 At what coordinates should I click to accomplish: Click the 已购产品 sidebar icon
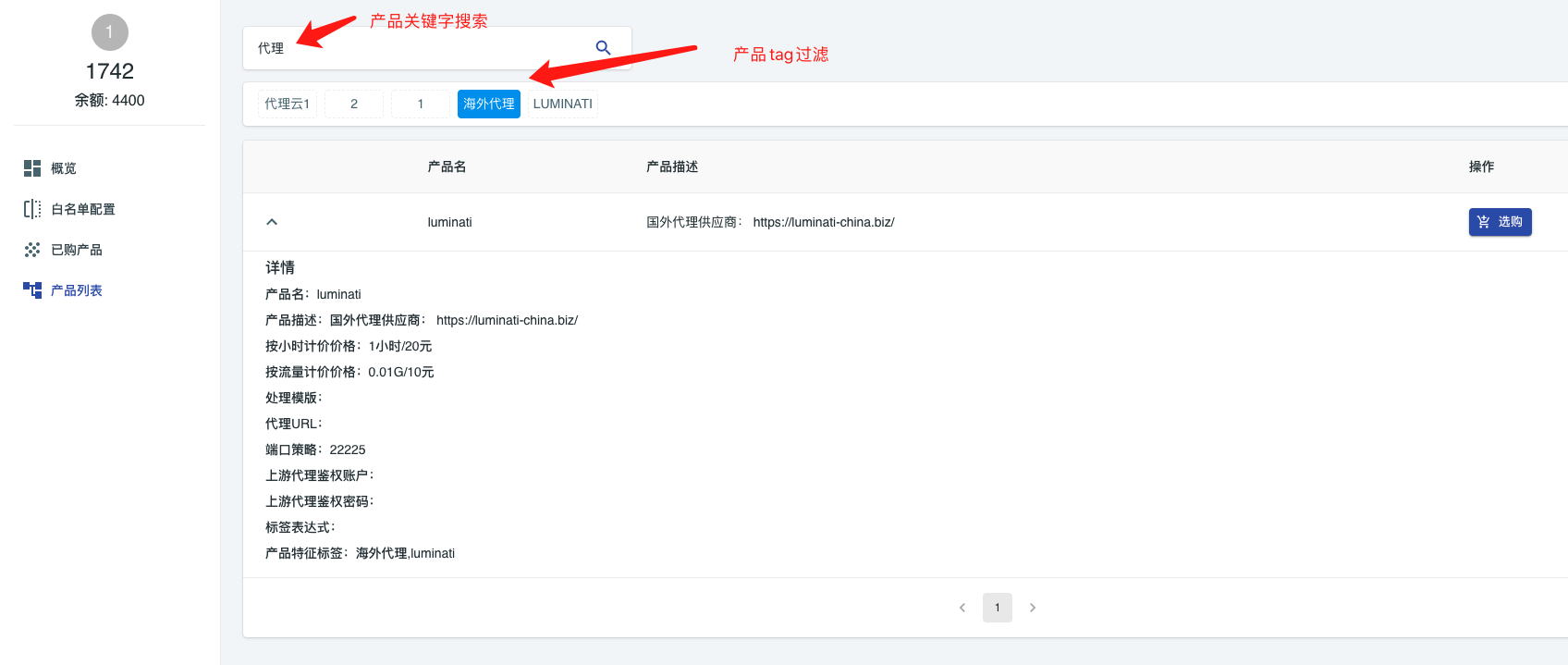pos(32,250)
